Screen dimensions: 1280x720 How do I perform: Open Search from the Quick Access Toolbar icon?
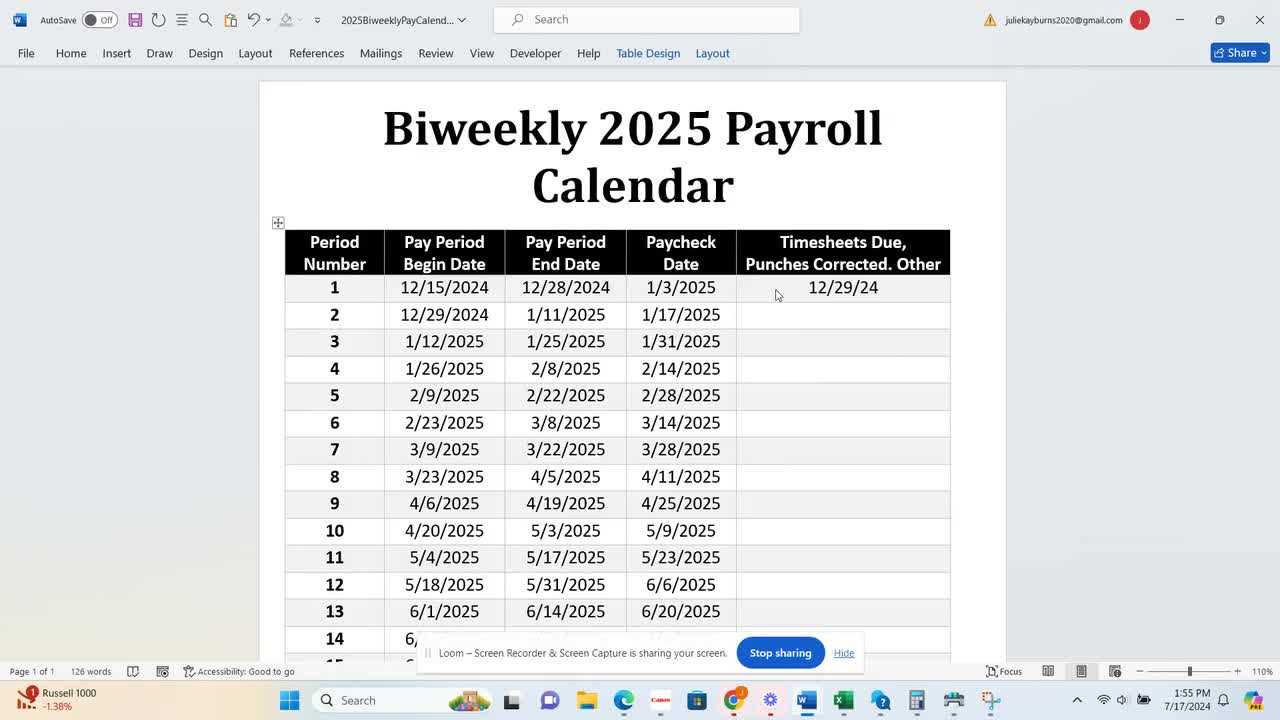[x=206, y=19]
